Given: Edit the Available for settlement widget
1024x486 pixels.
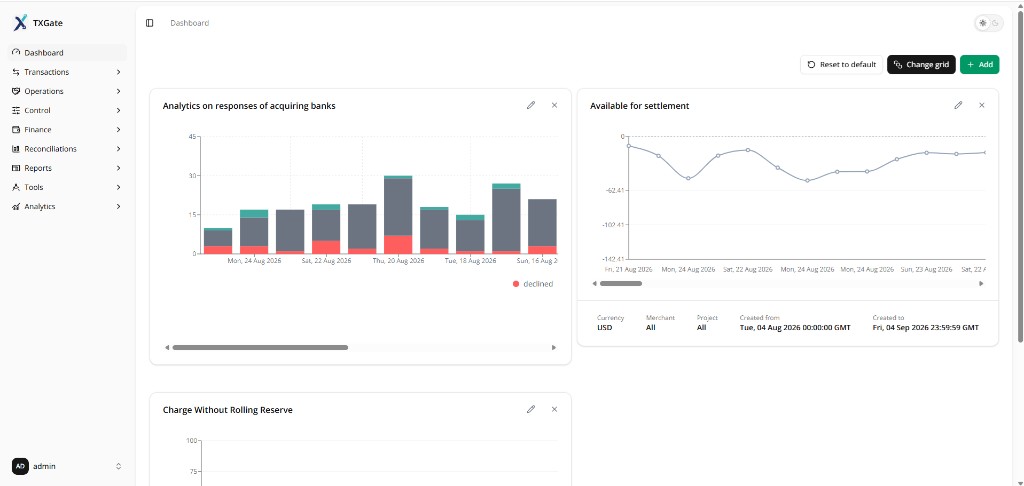Looking at the screenshot, I should 958,105.
